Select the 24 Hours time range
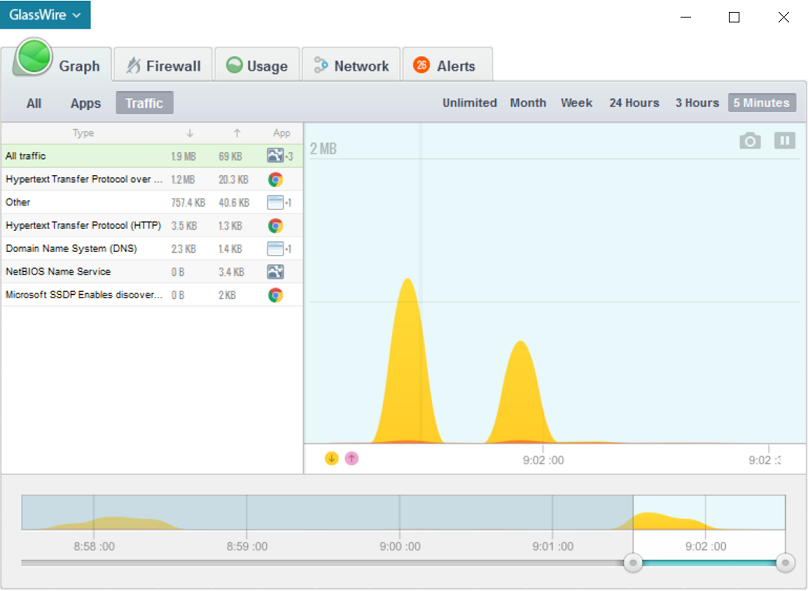 [x=634, y=103]
